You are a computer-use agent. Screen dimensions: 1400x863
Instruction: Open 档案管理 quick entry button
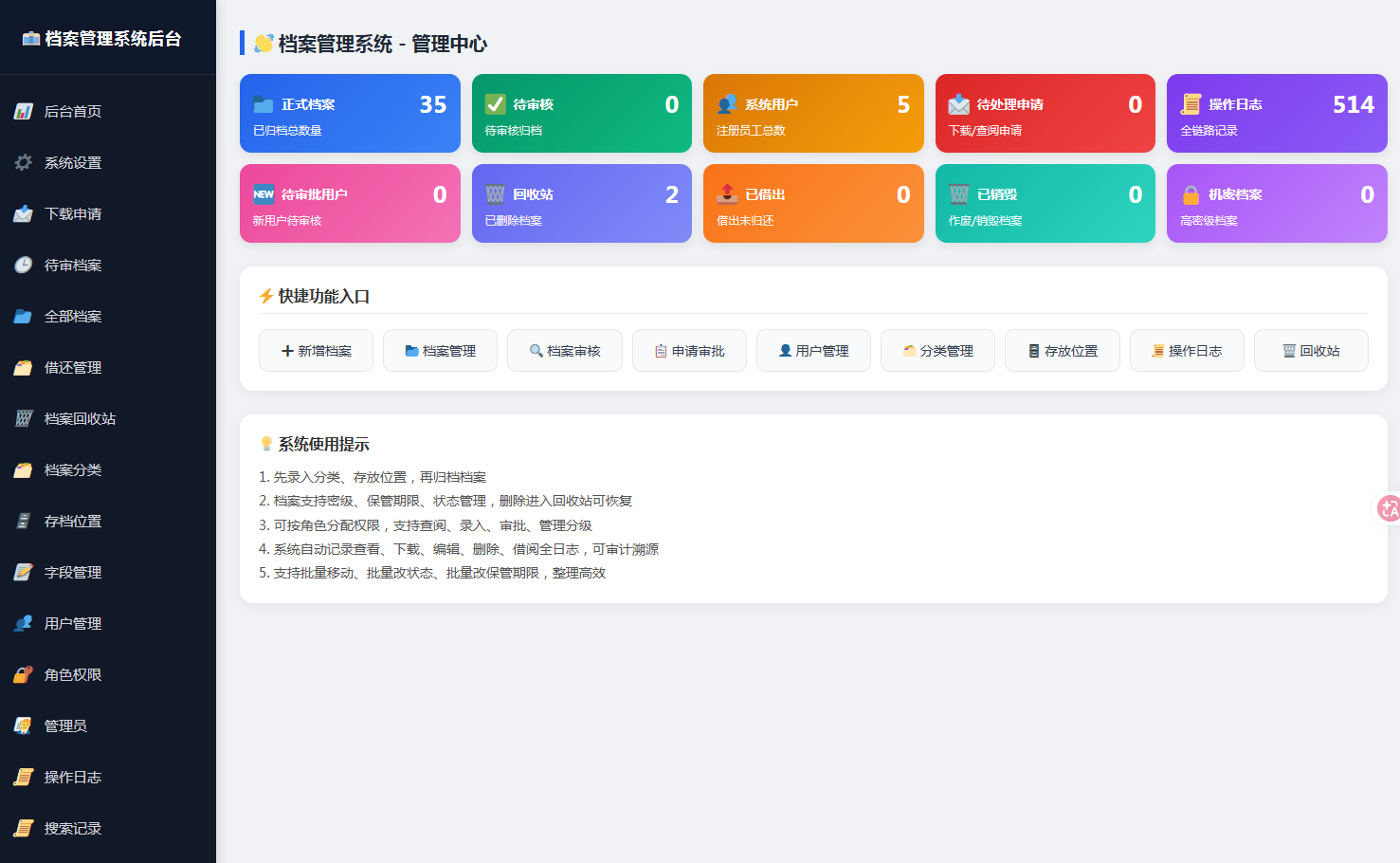pos(440,351)
